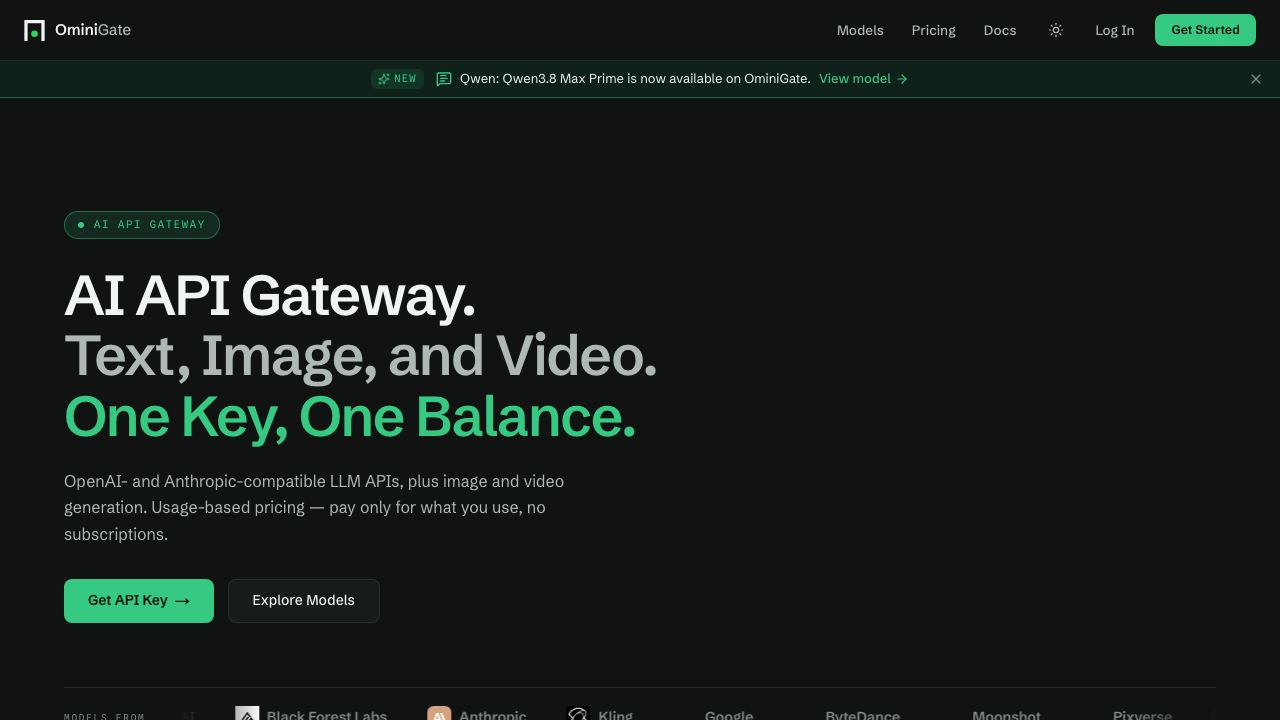Screen dimensions: 1280x720
Task: Click the Qwen3.8 Max Prime announcement text
Action: 635,79
